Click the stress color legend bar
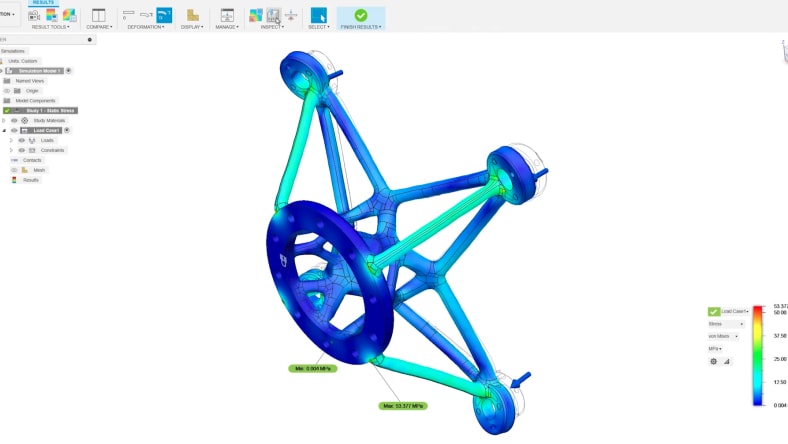The image size is (788, 444). point(757,355)
